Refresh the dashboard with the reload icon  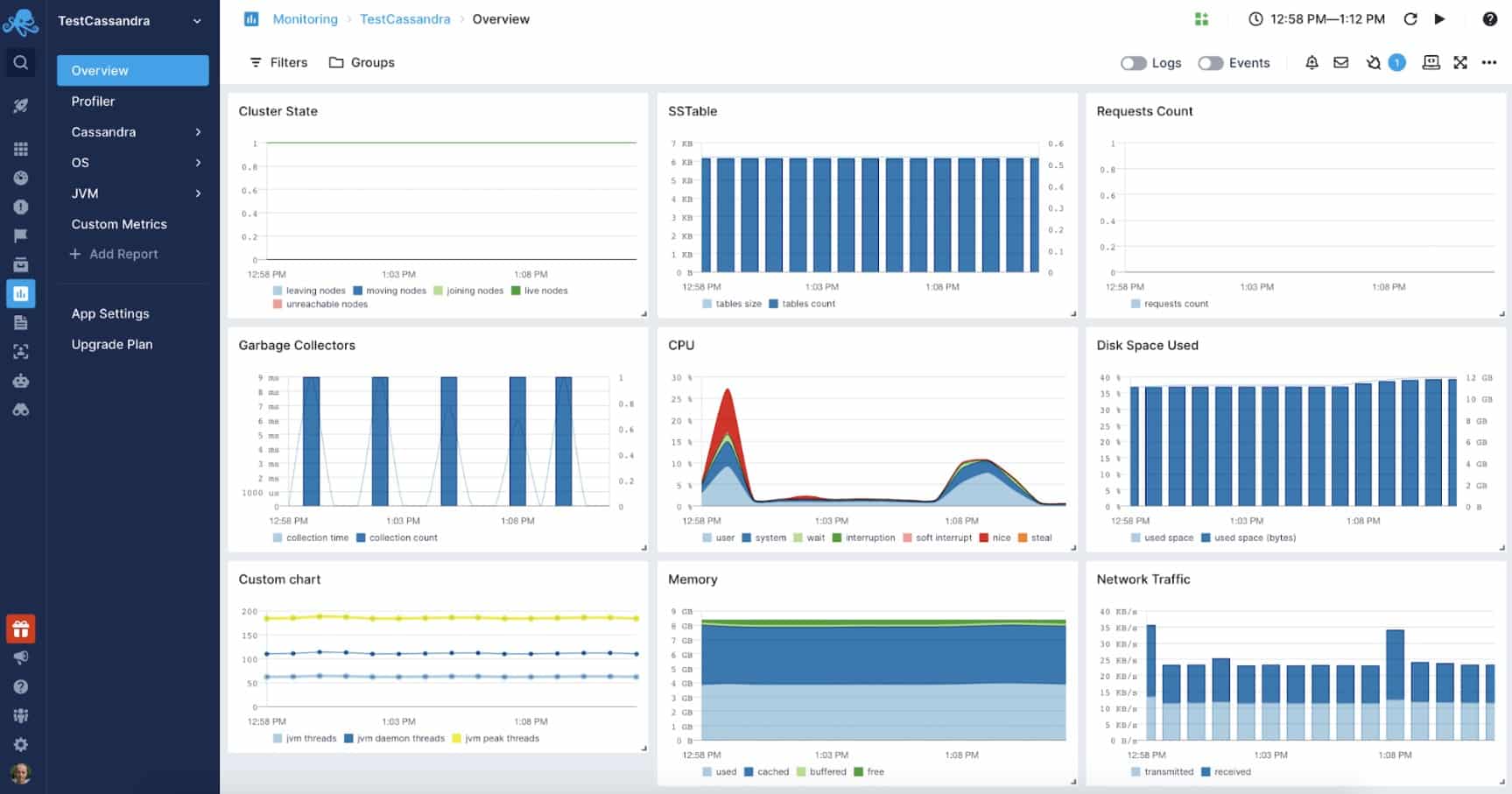[x=1410, y=18]
